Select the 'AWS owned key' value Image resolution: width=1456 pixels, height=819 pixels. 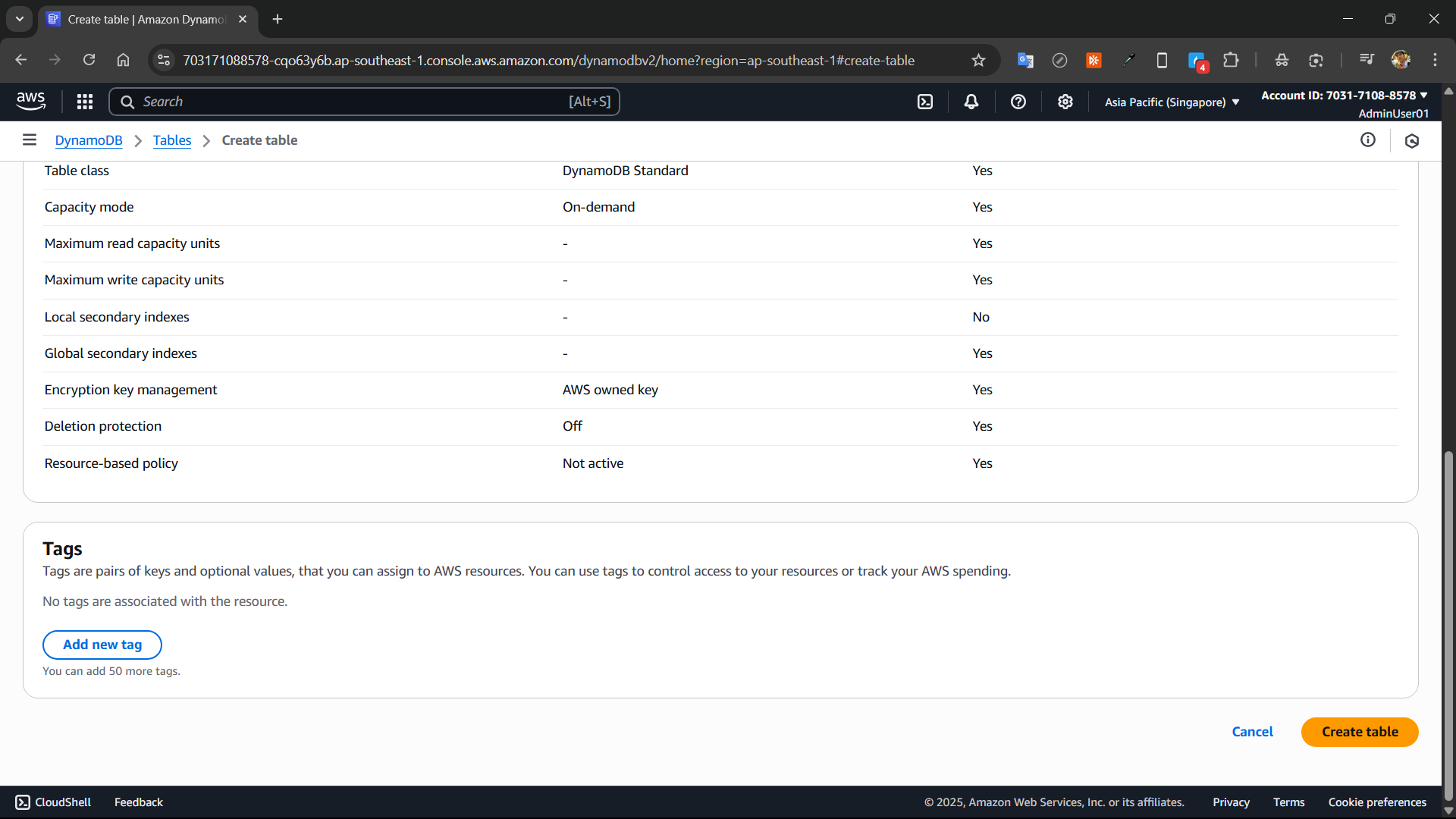coord(610,390)
